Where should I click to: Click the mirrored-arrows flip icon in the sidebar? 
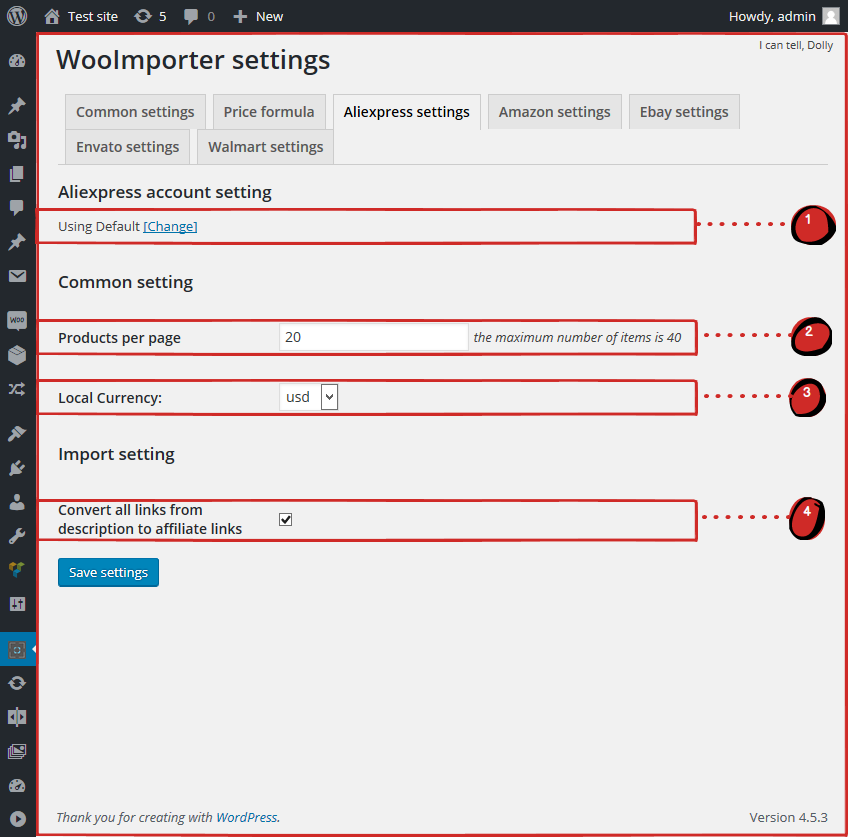[17, 717]
